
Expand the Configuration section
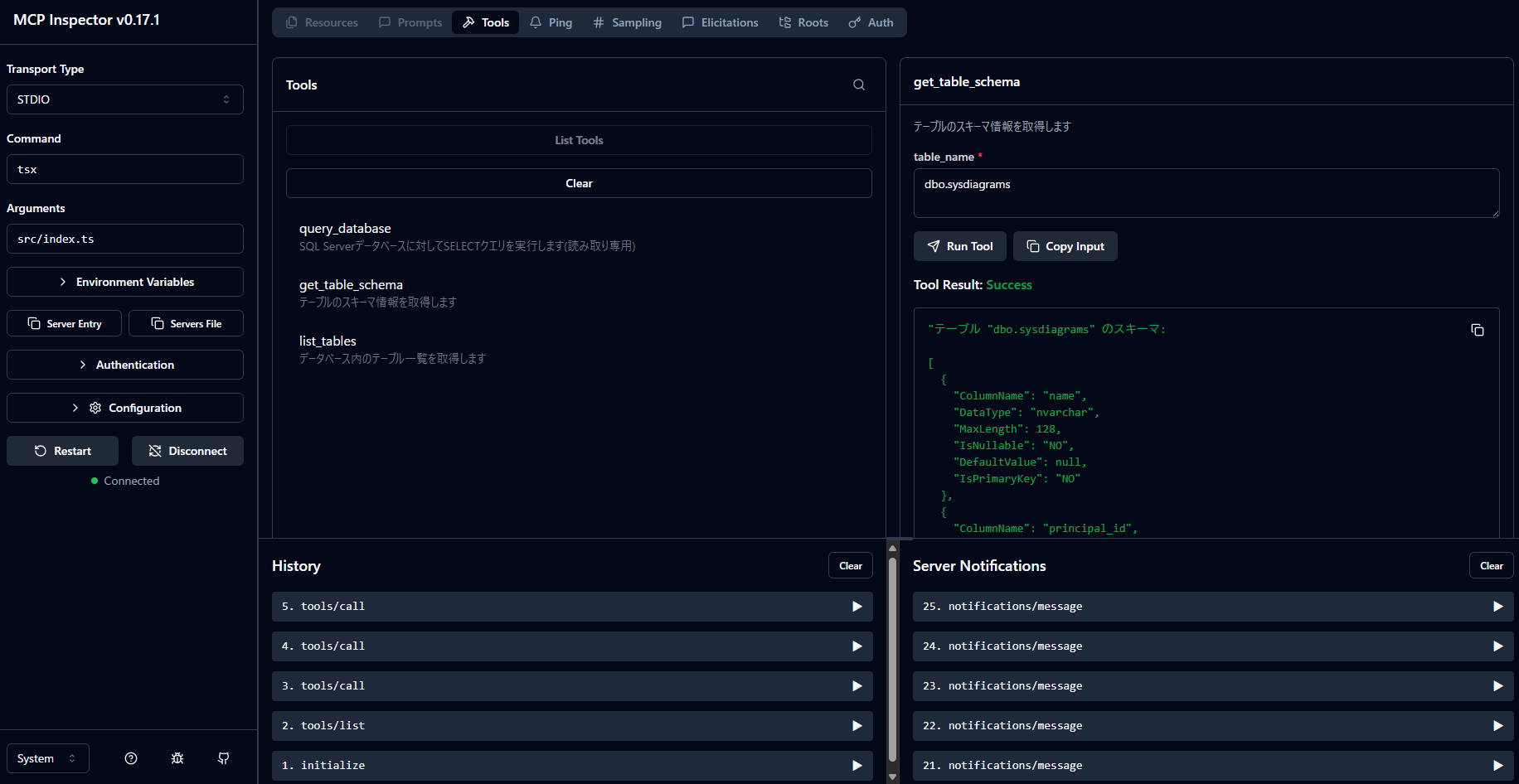tap(125, 408)
